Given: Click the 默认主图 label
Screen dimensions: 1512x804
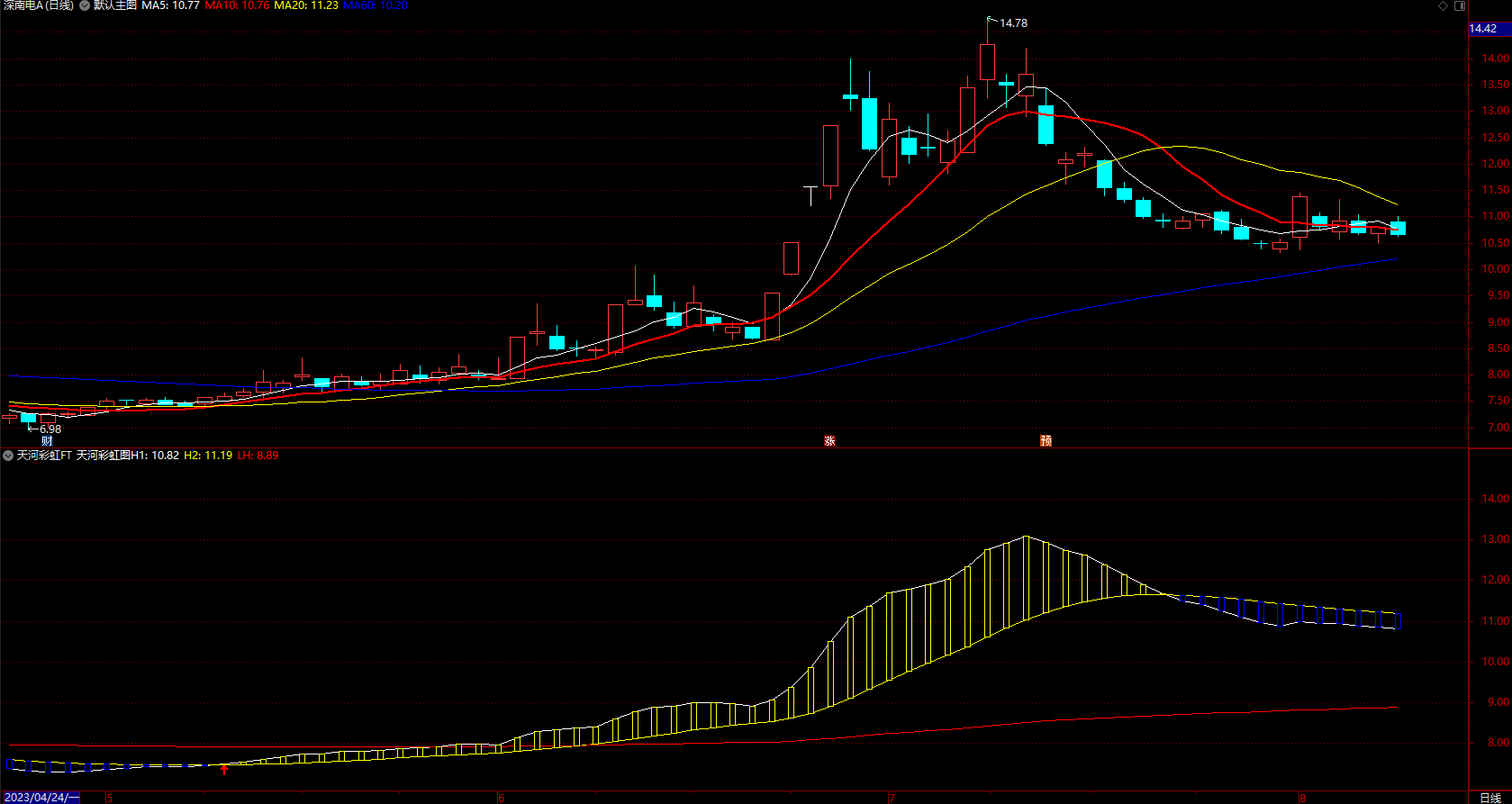Looking at the screenshot, I should (x=115, y=5).
